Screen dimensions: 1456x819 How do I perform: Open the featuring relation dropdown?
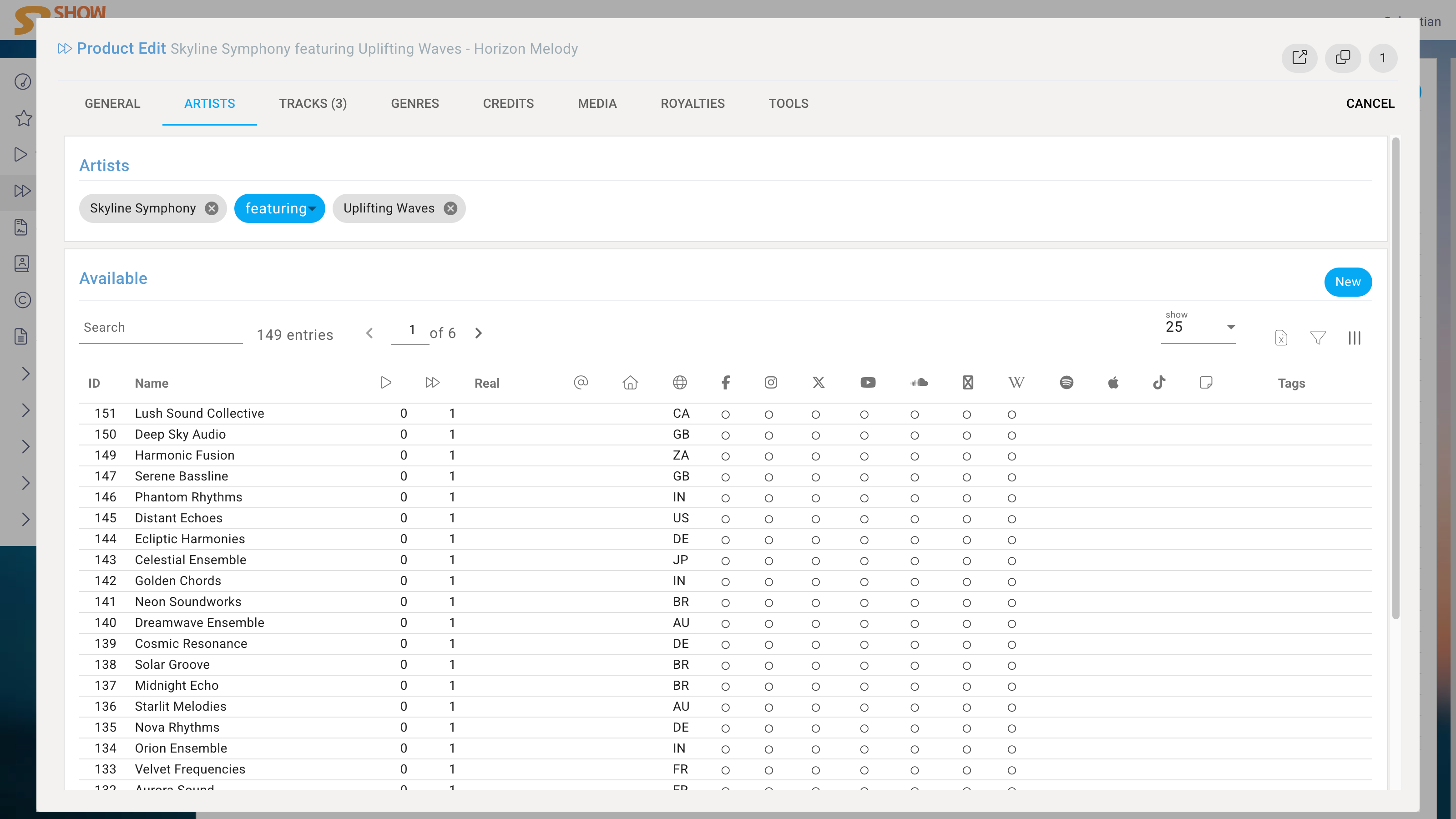(280, 208)
